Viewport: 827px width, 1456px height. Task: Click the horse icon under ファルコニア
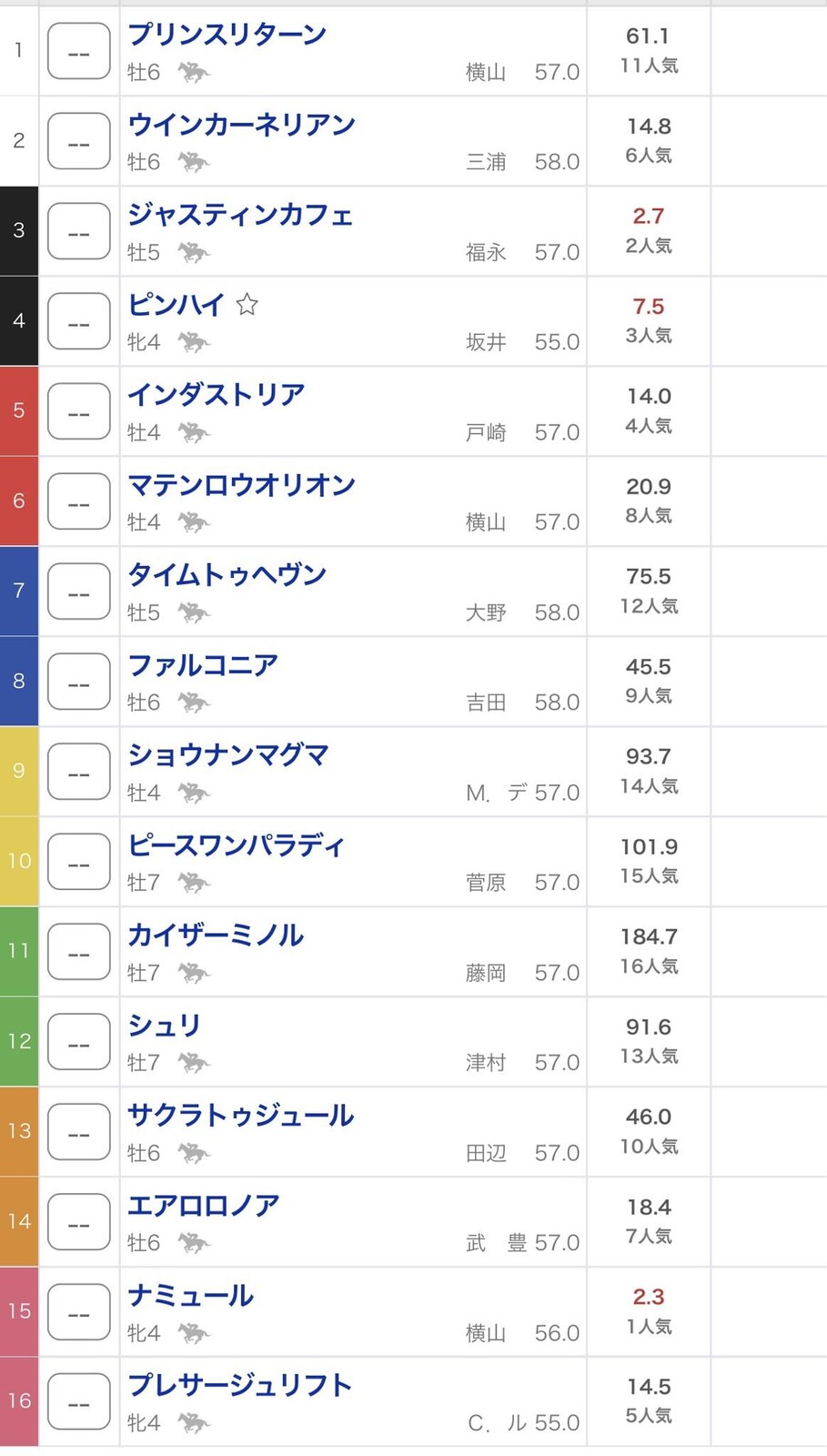point(194,703)
